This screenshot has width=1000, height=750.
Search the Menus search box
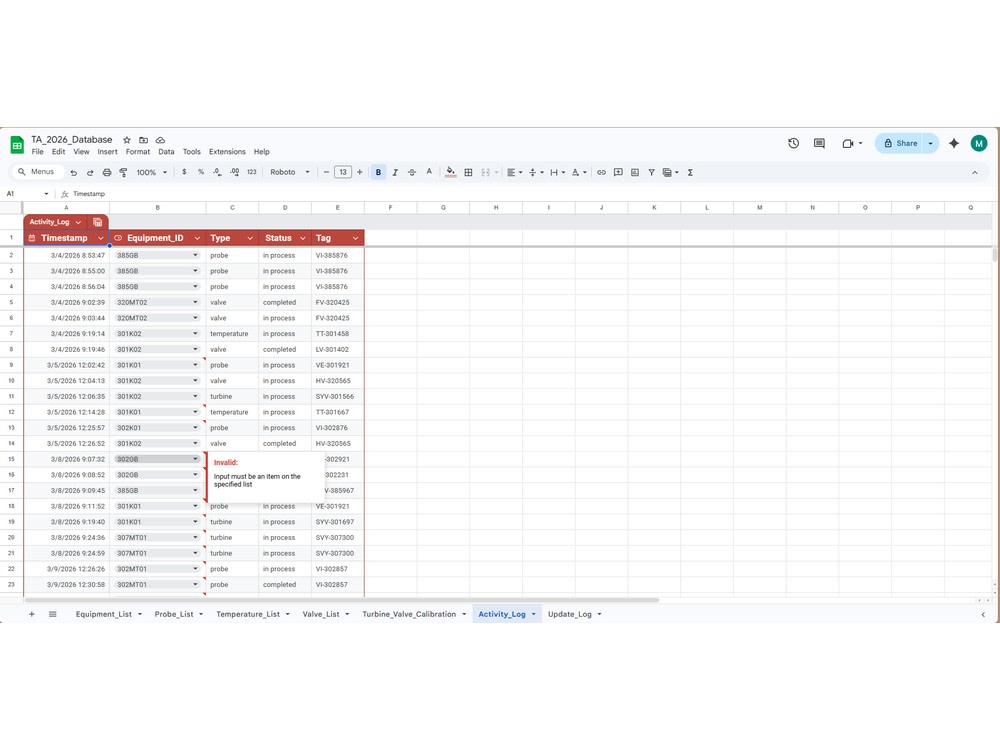pos(38,172)
